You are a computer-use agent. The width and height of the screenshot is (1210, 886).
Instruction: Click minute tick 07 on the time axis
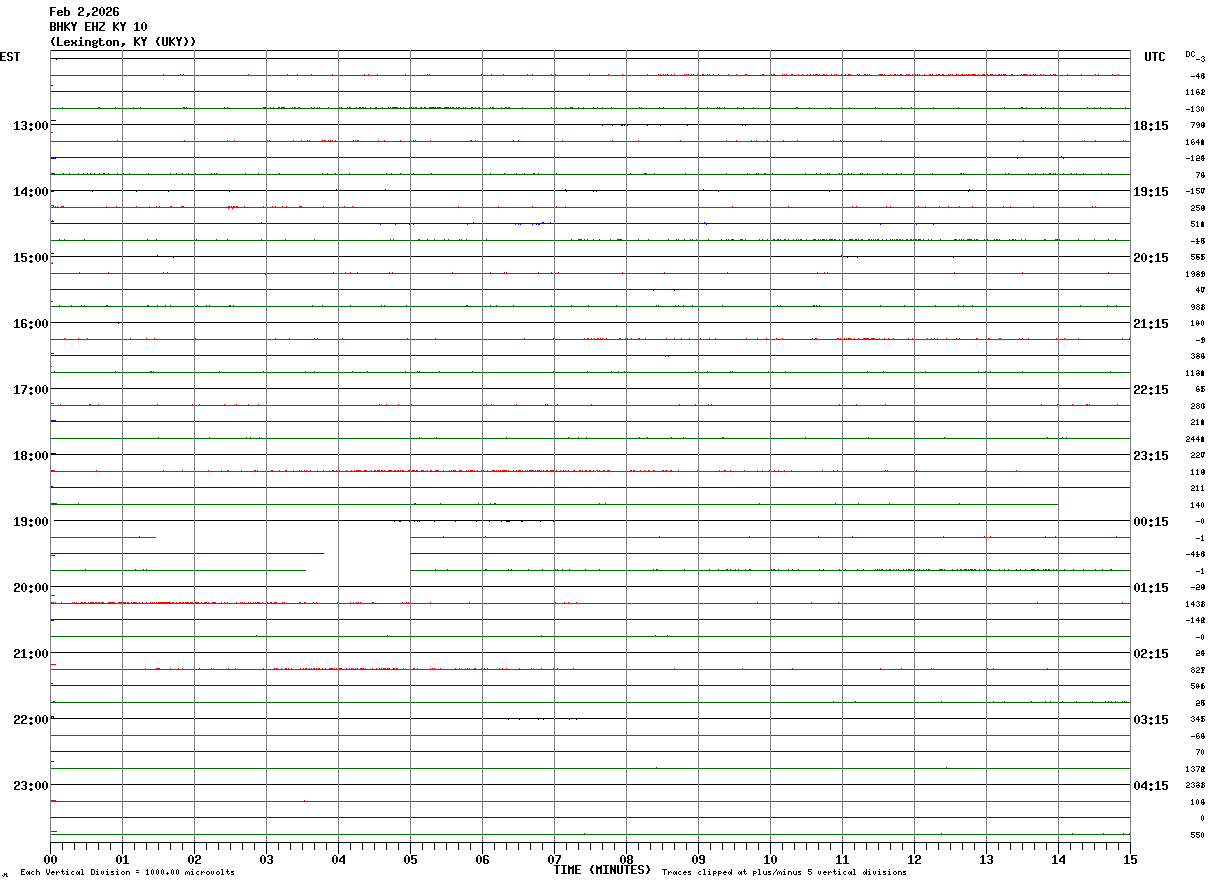click(554, 859)
